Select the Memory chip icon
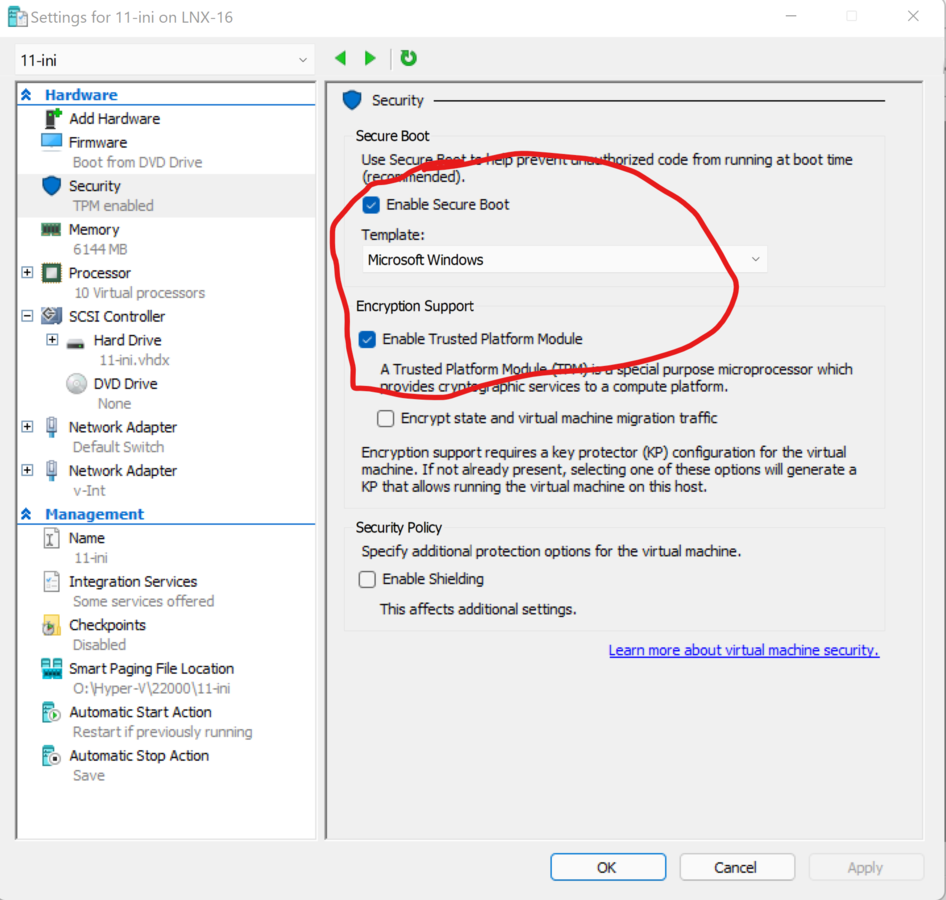The height and width of the screenshot is (900, 946). (x=51, y=229)
